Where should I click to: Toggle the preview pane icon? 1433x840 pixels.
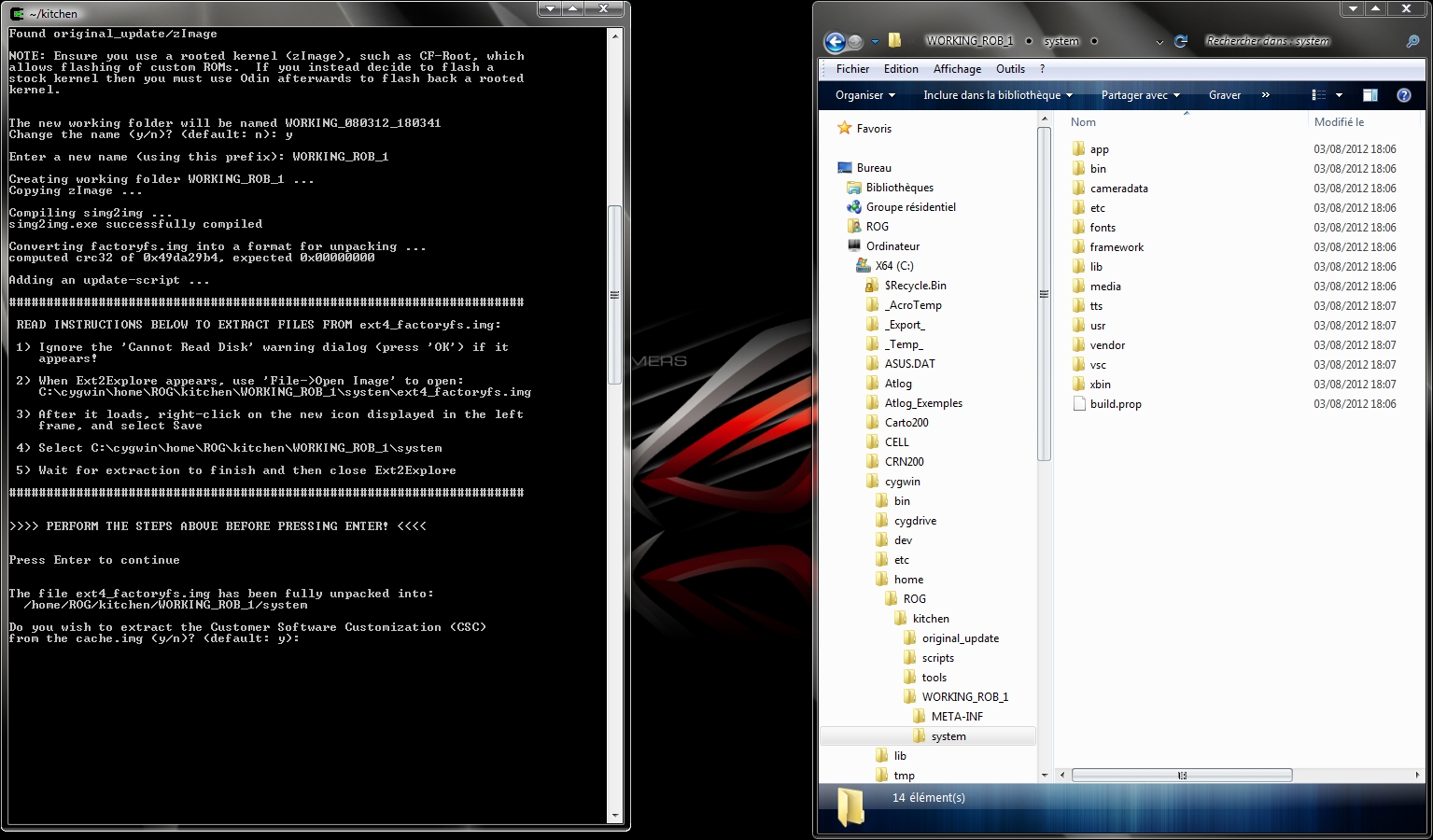(x=1370, y=95)
